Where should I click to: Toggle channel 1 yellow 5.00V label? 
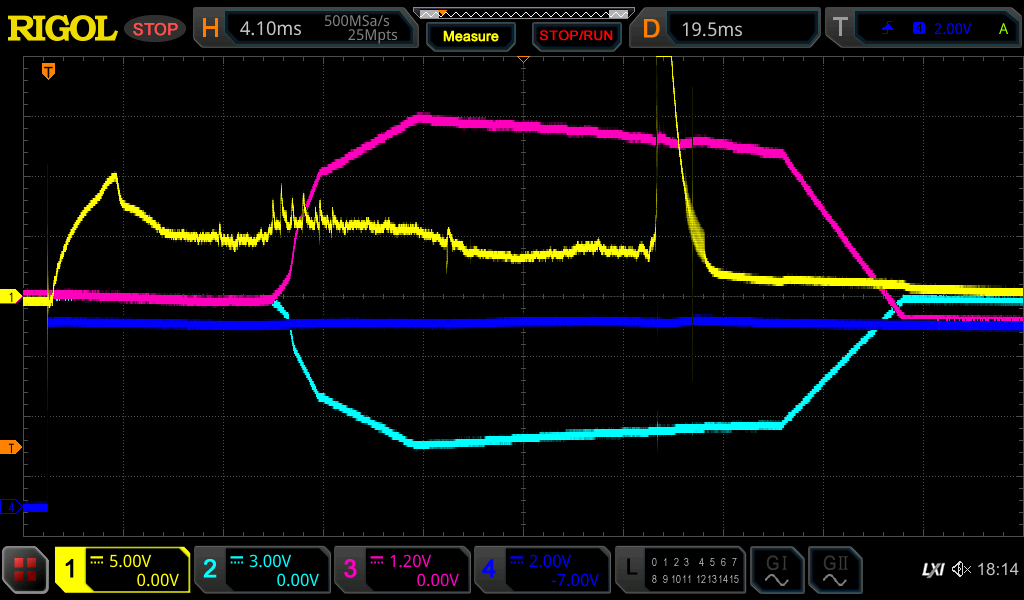coord(122,570)
